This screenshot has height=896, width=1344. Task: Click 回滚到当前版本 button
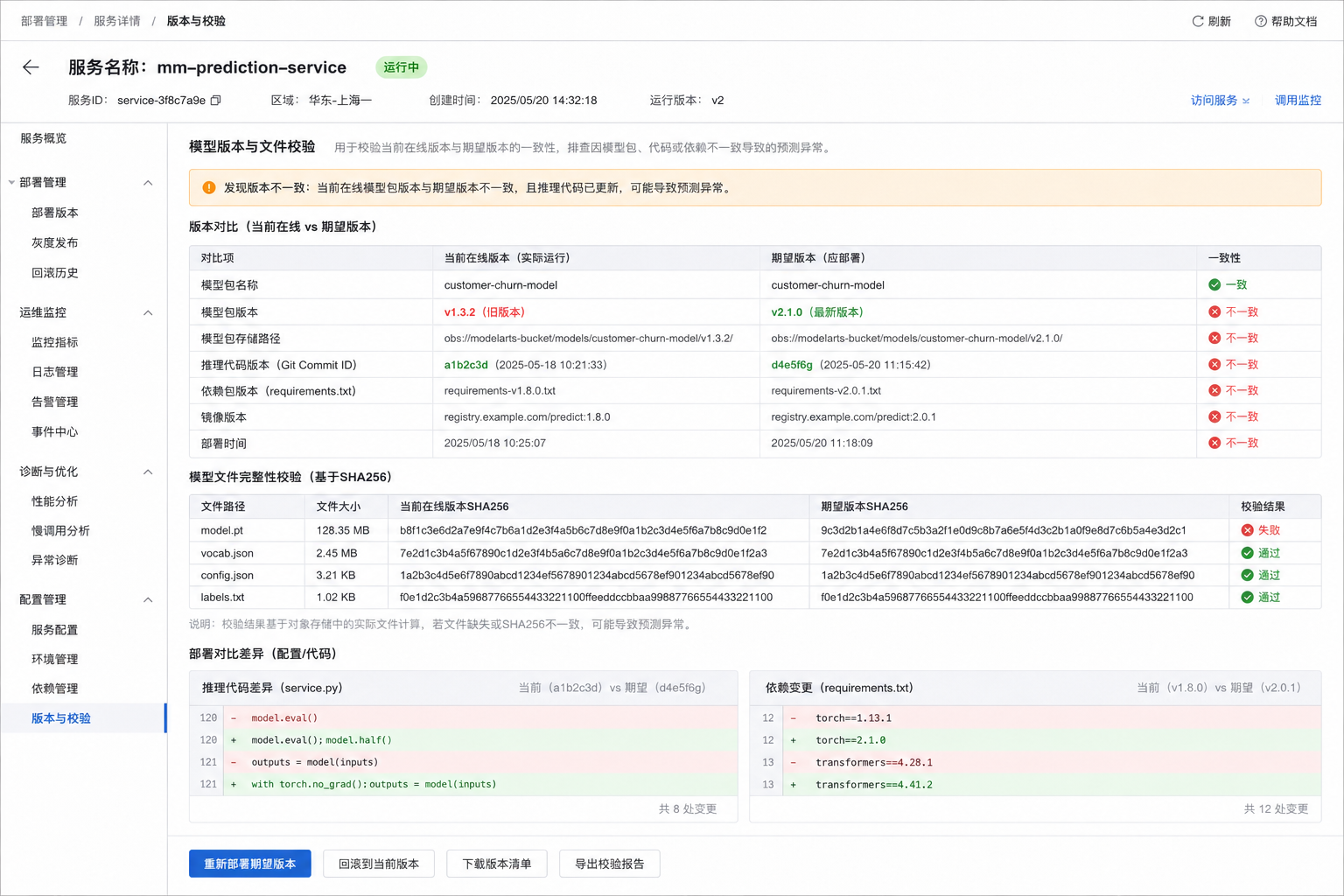click(379, 864)
